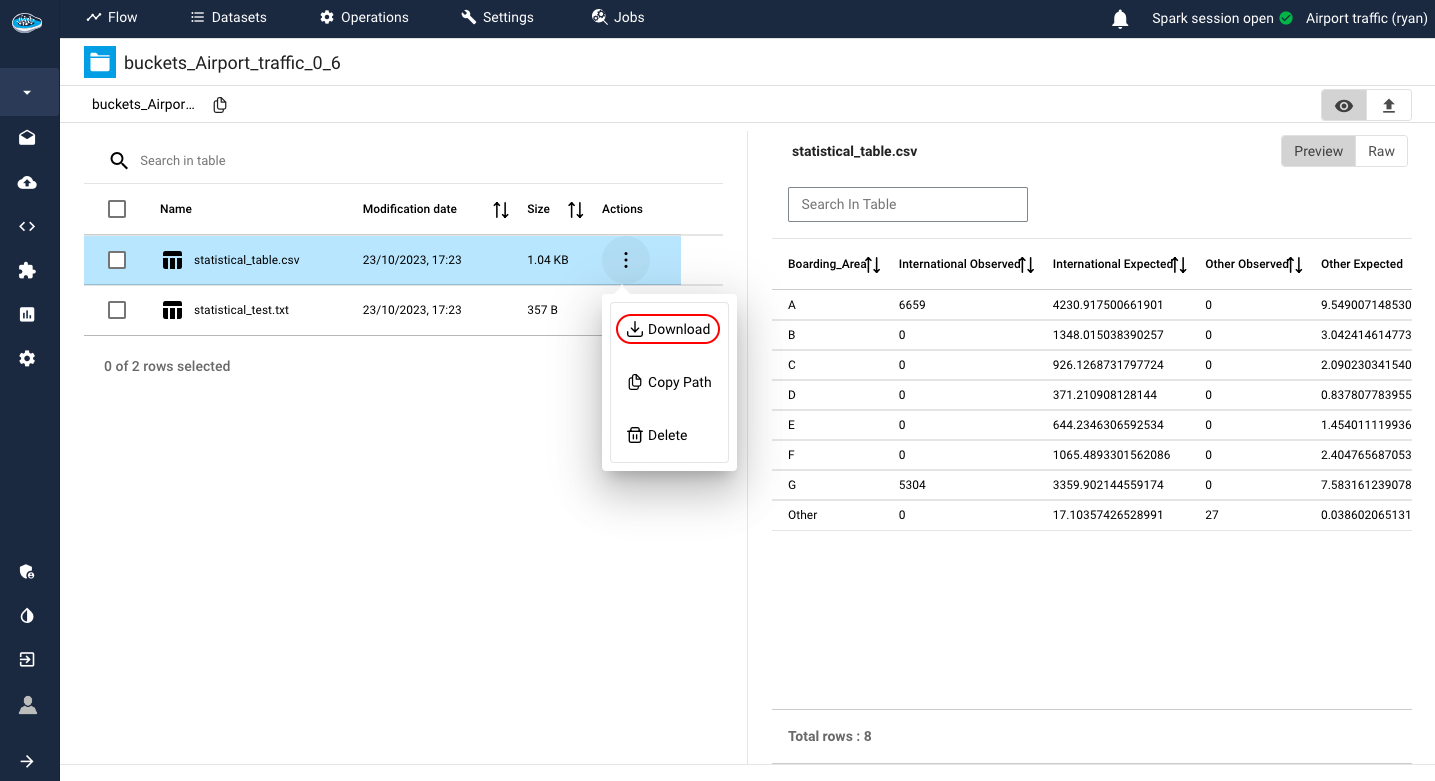Toggle the select all files checkbox

(117, 209)
